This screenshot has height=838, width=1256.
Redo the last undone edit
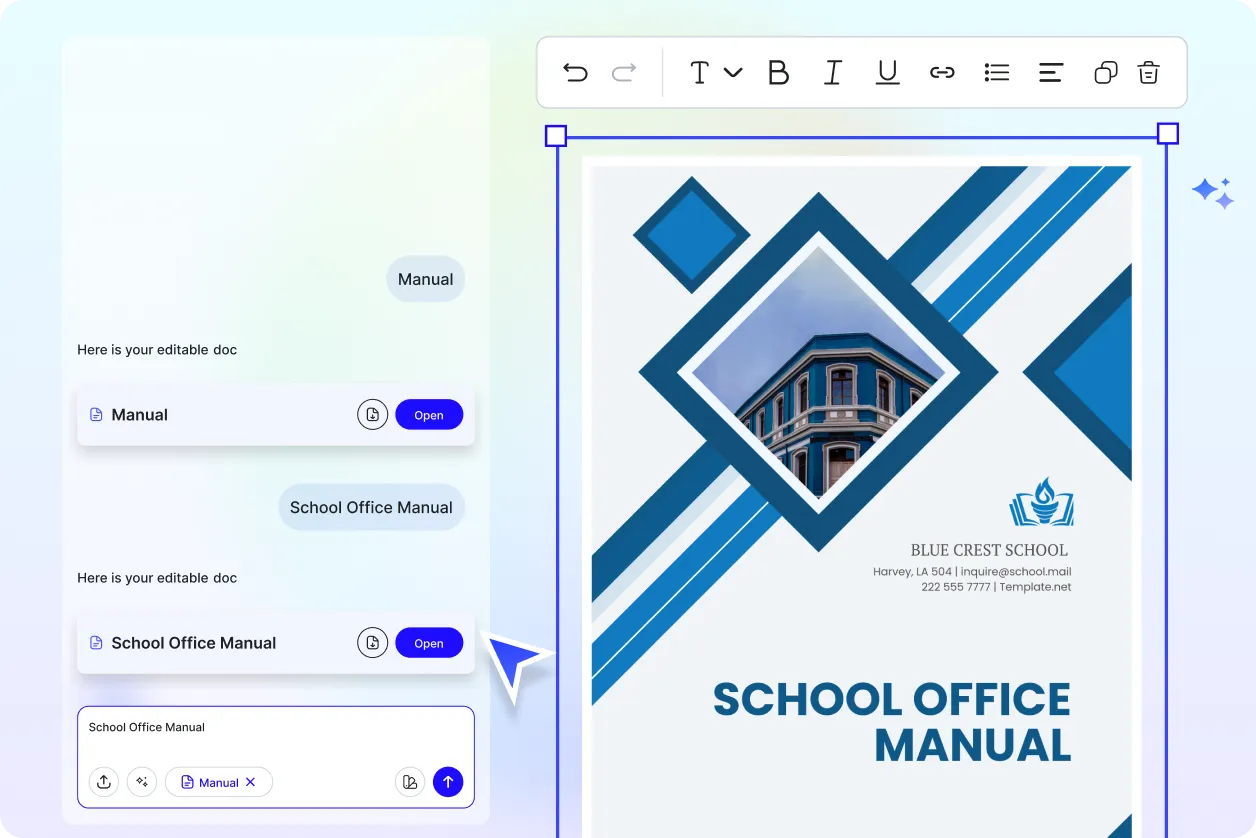coord(624,72)
